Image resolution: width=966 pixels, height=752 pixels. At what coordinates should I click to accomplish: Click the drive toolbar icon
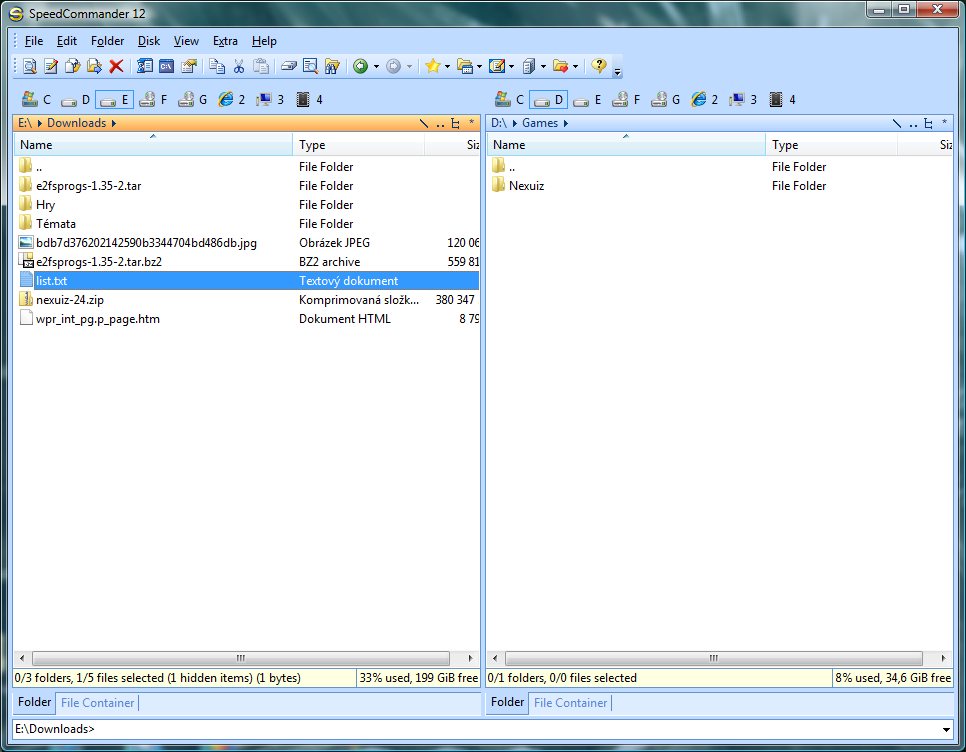pos(289,66)
